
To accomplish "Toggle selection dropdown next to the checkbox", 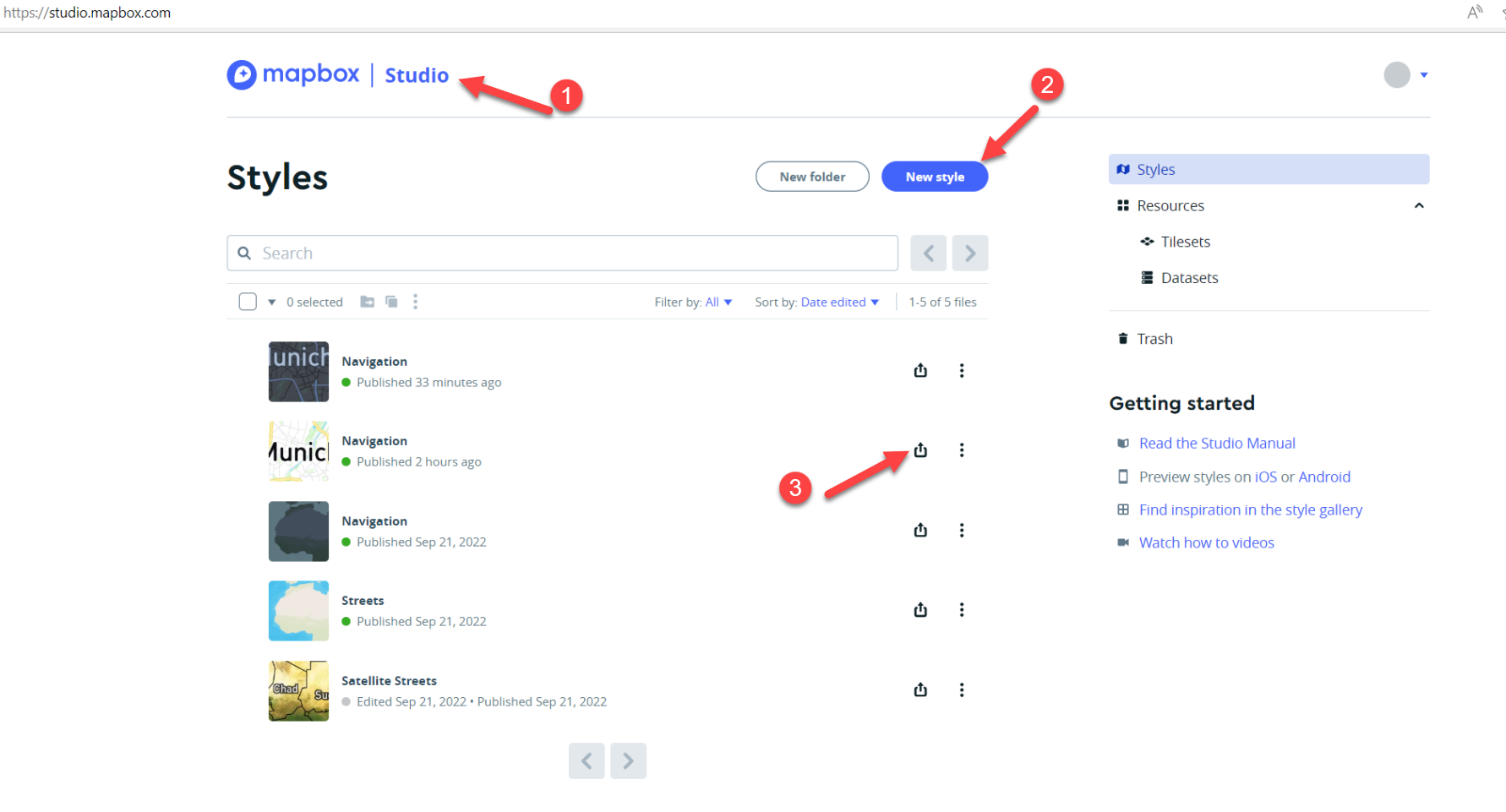I will point(271,301).
